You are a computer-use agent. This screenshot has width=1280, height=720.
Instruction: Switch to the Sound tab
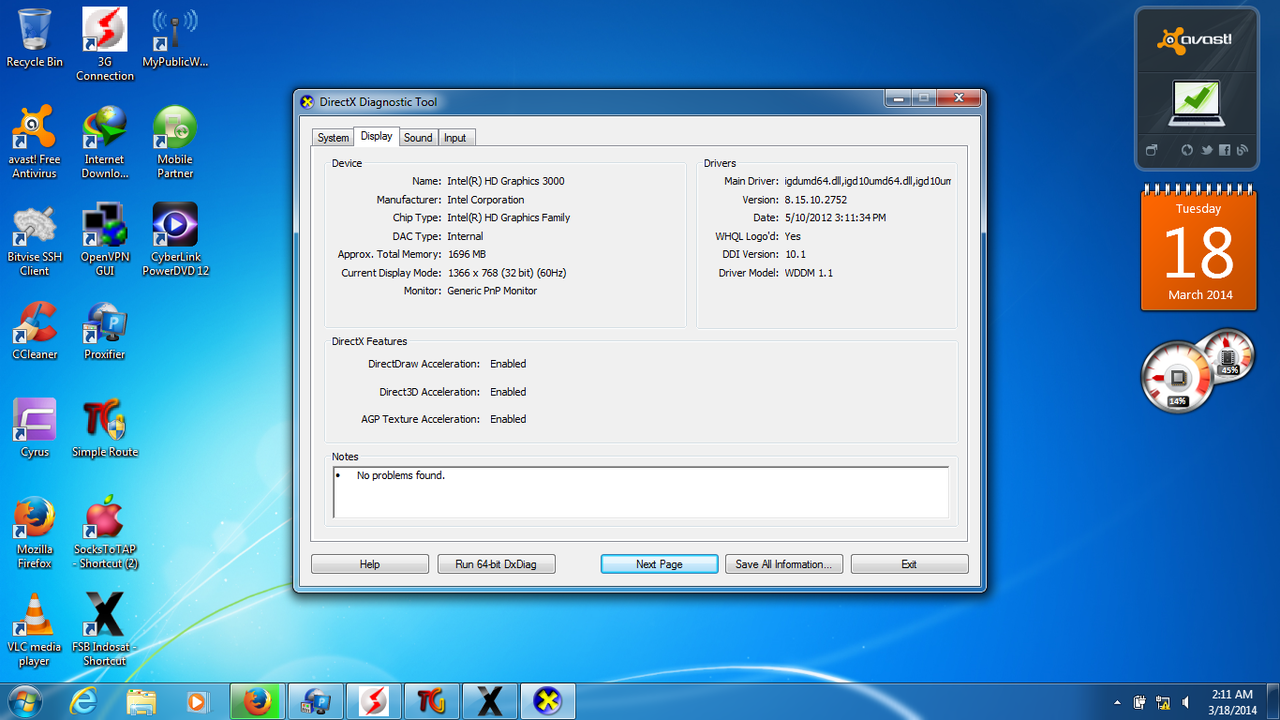coord(418,138)
